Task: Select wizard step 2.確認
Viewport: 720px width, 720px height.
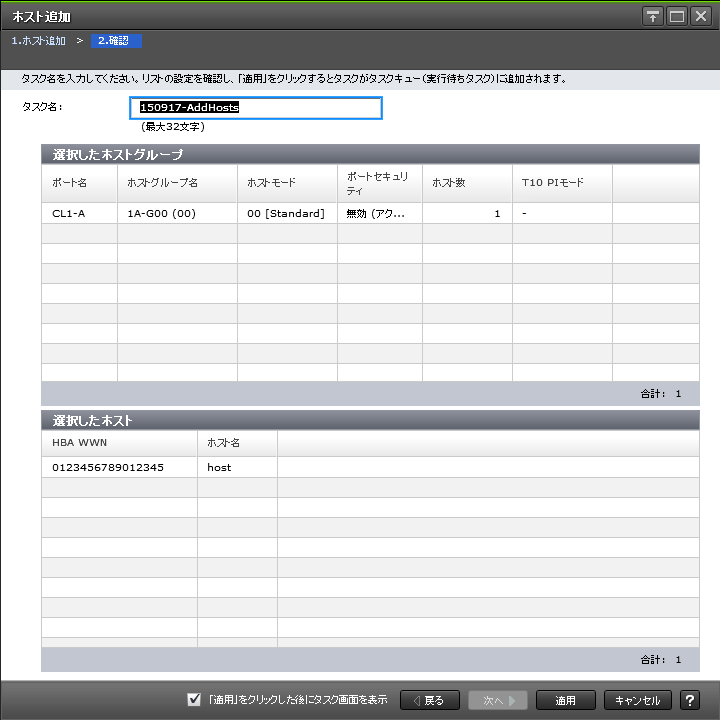Action: pos(116,41)
